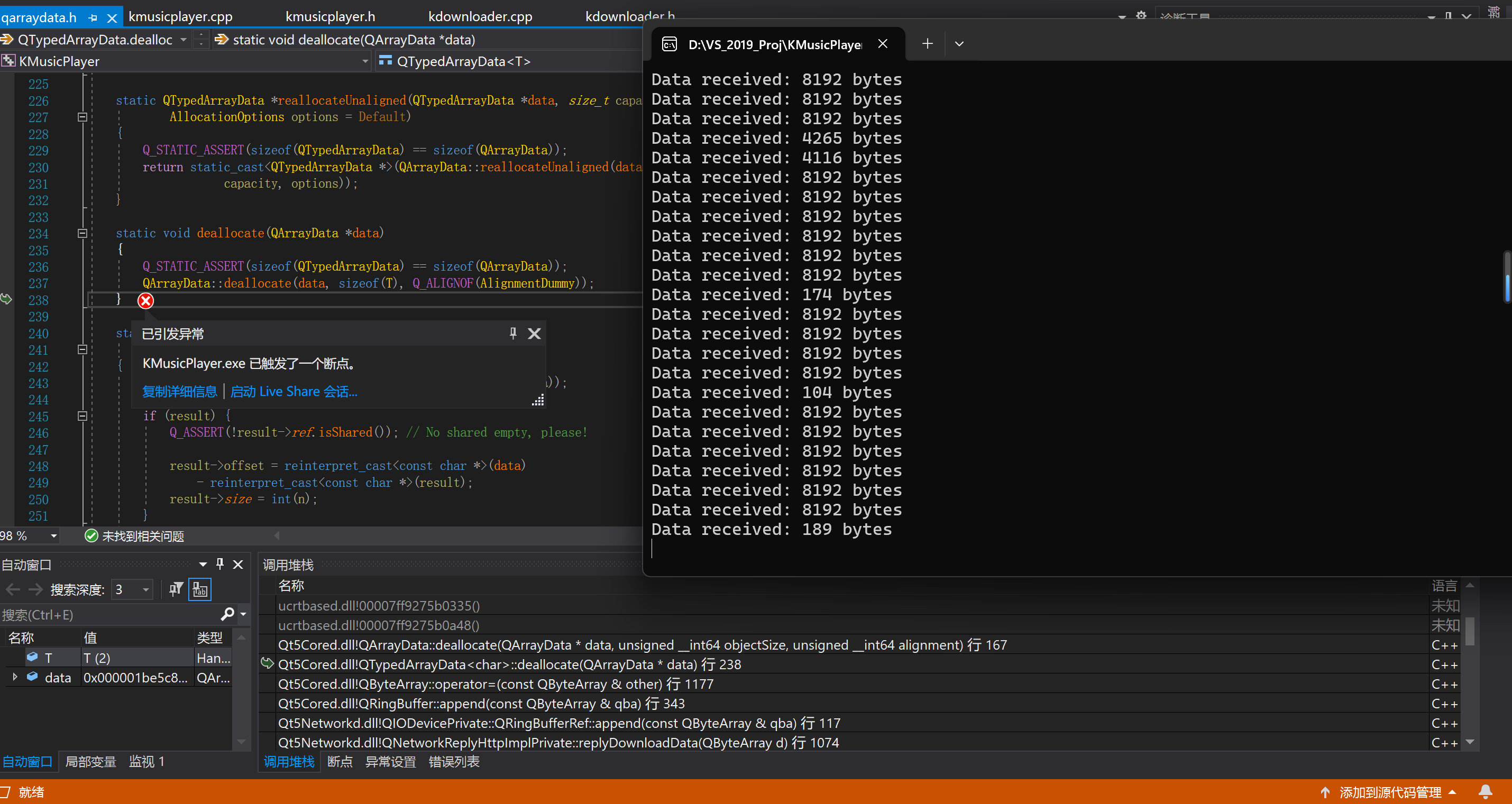Click 启动 Live Share 会话 link

pyautogui.click(x=294, y=392)
